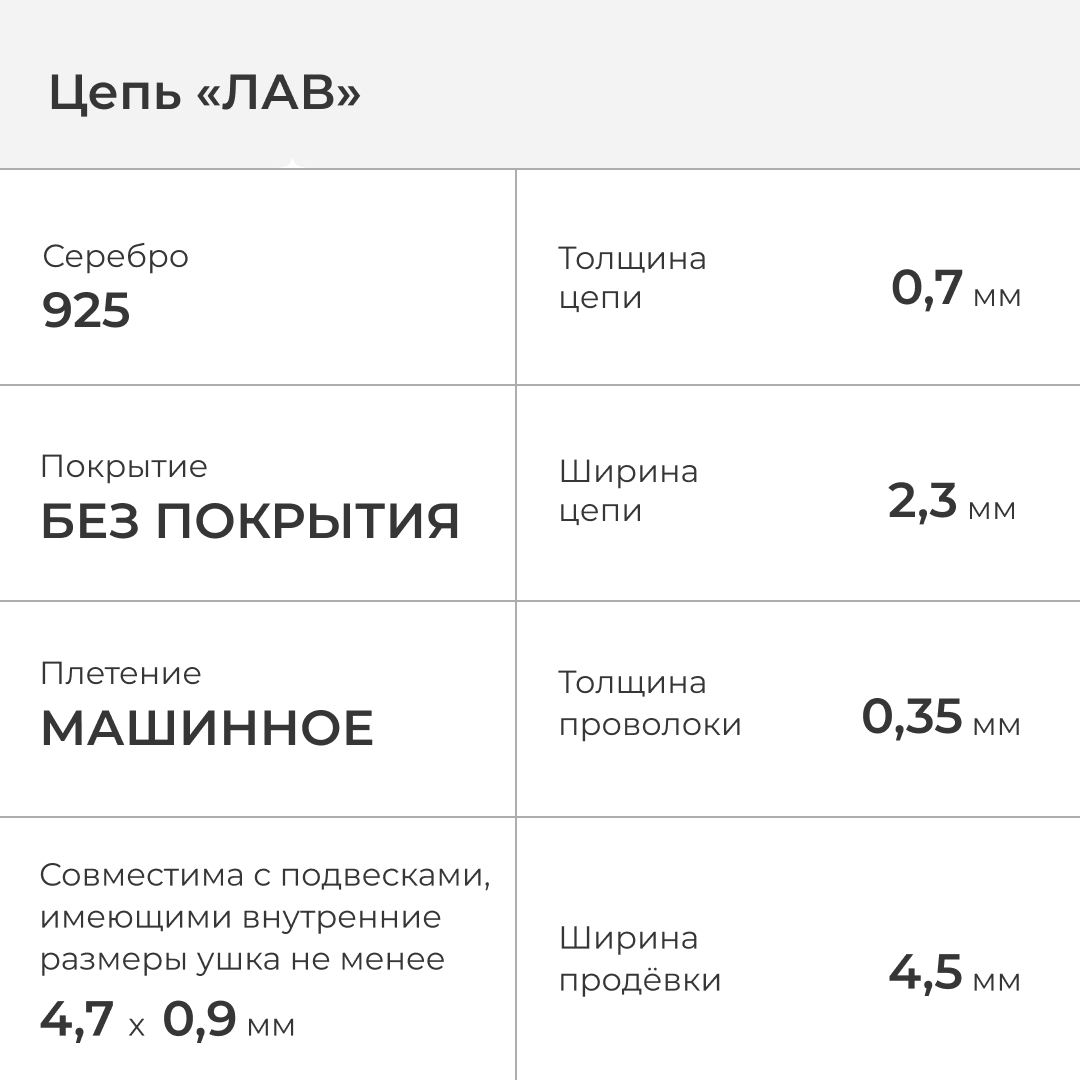The image size is (1080, 1080).
Task: Click the «х» between the eyelet dimensions
Action: point(137,1026)
